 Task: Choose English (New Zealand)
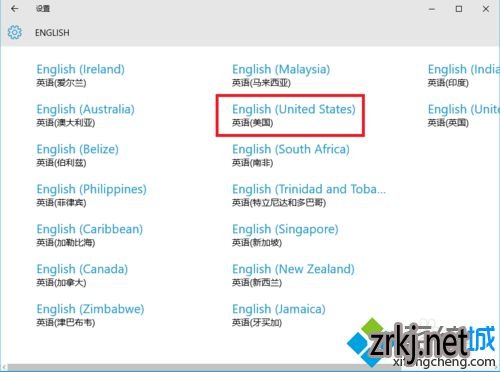pos(293,275)
